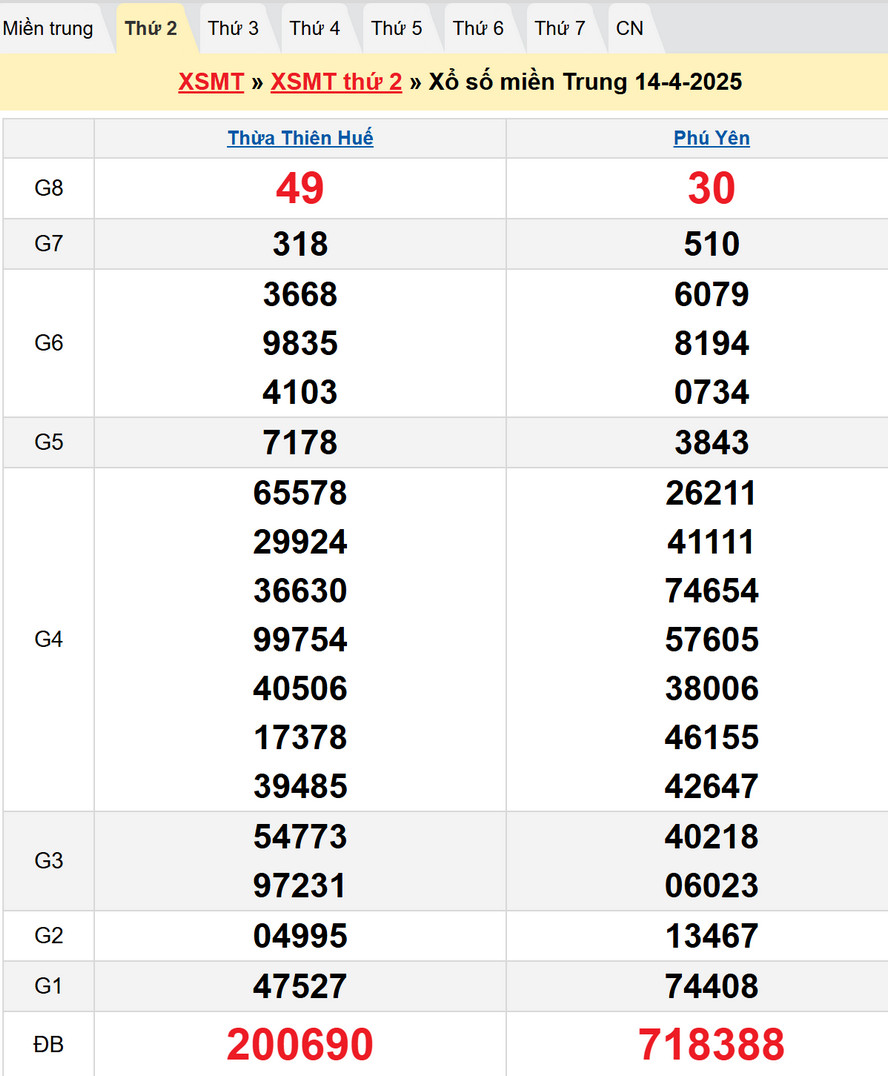888x1076 pixels.
Task: Click the G2 result 13467
Action: (x=712, y=936)
